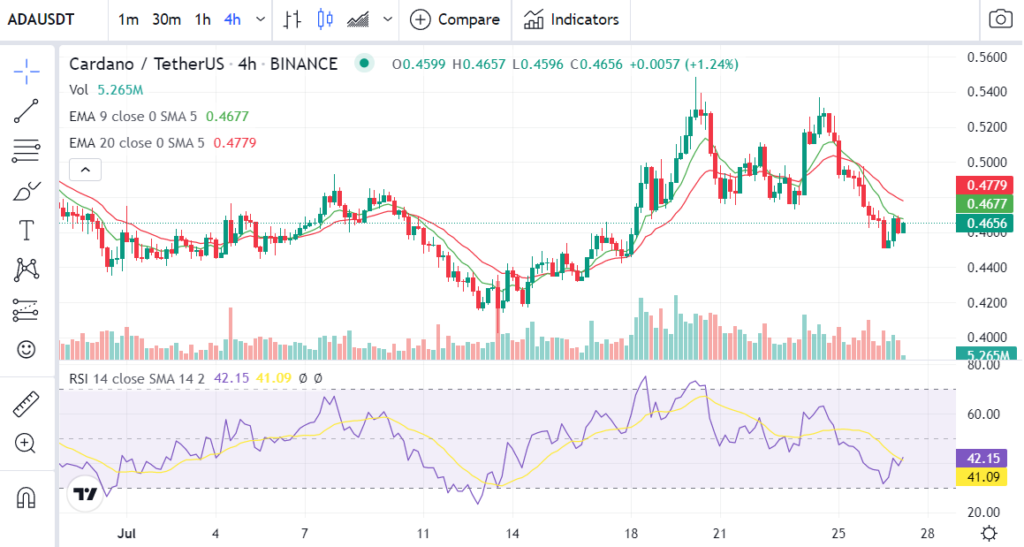This screenshot has width=1024, height=547.
Task: Select the ruler measure tool
Action: tap(26, 404)
